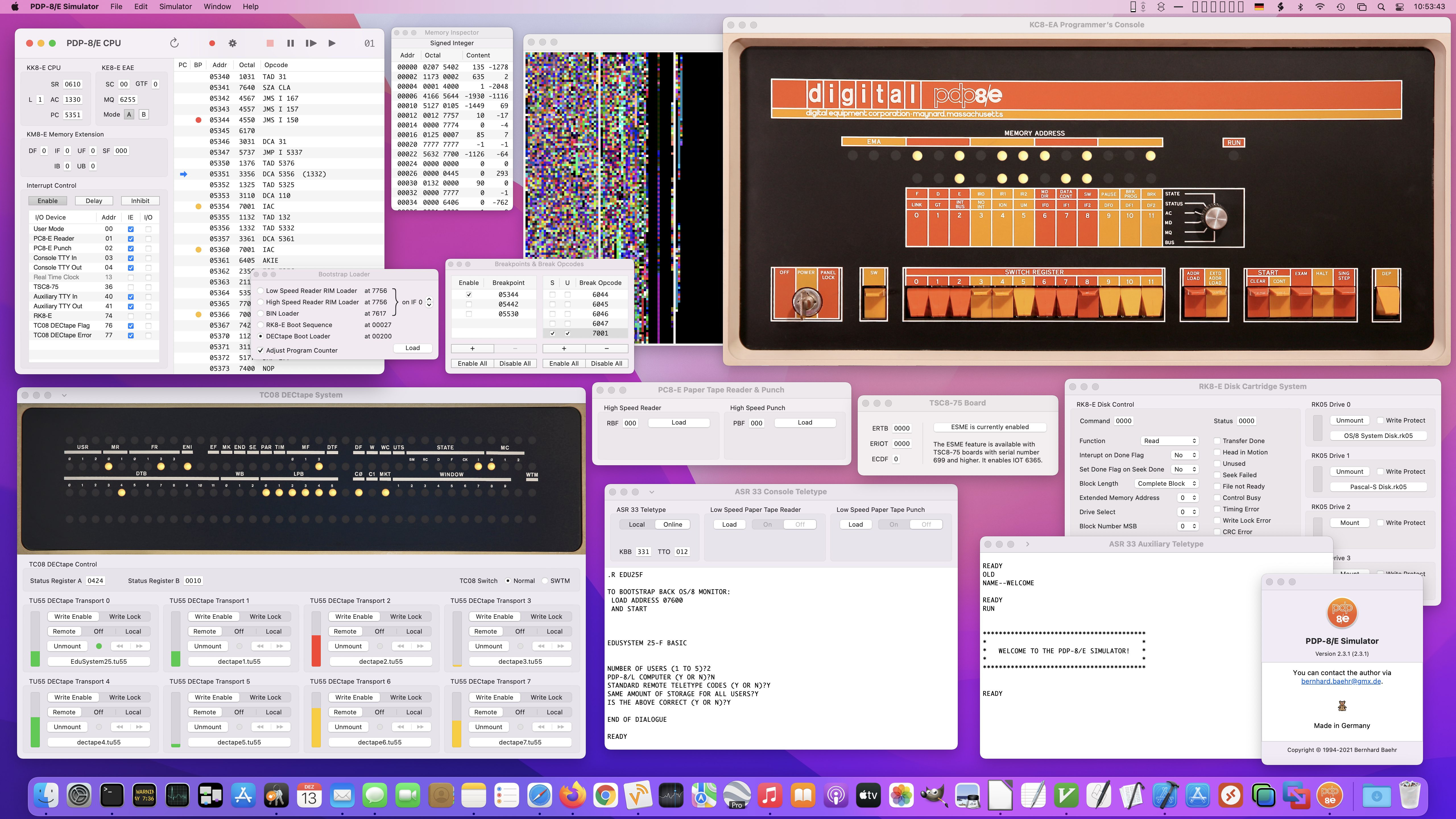Click the bernhard.baehr@gmx.de email link

click(x=1341, y=681)
